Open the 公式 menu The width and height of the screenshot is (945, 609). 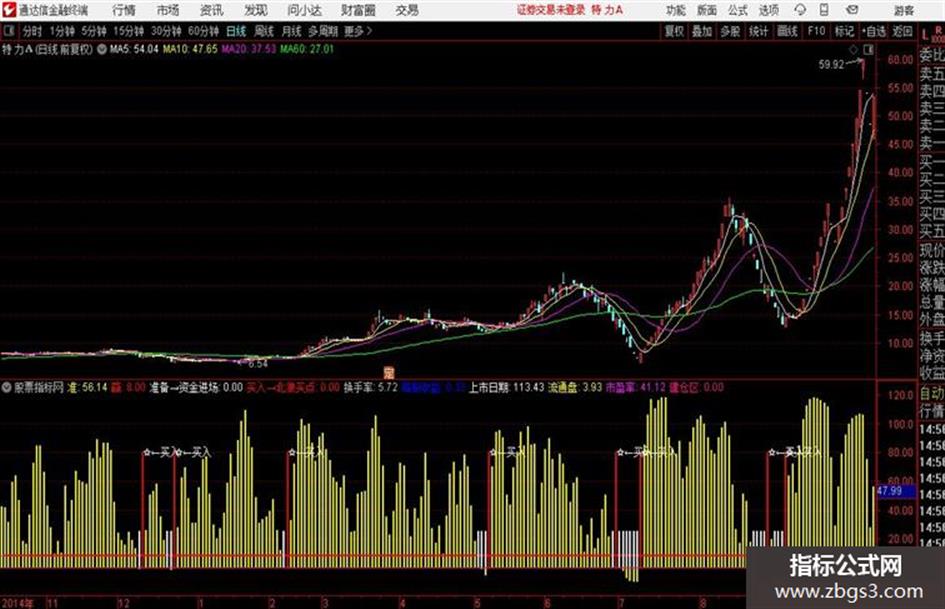coord(737,10)
